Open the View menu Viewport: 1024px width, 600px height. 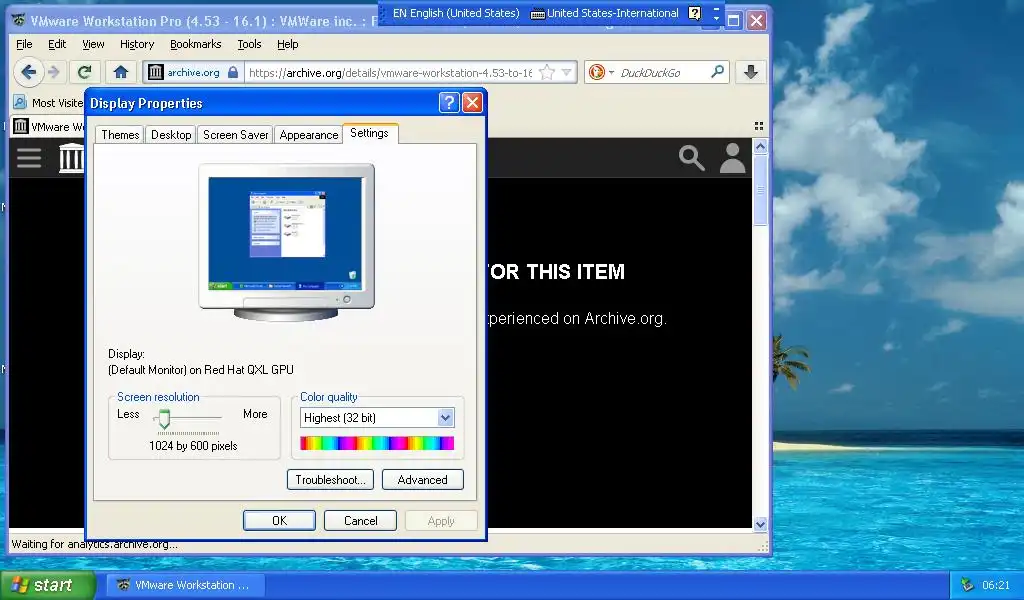[93, 44]
